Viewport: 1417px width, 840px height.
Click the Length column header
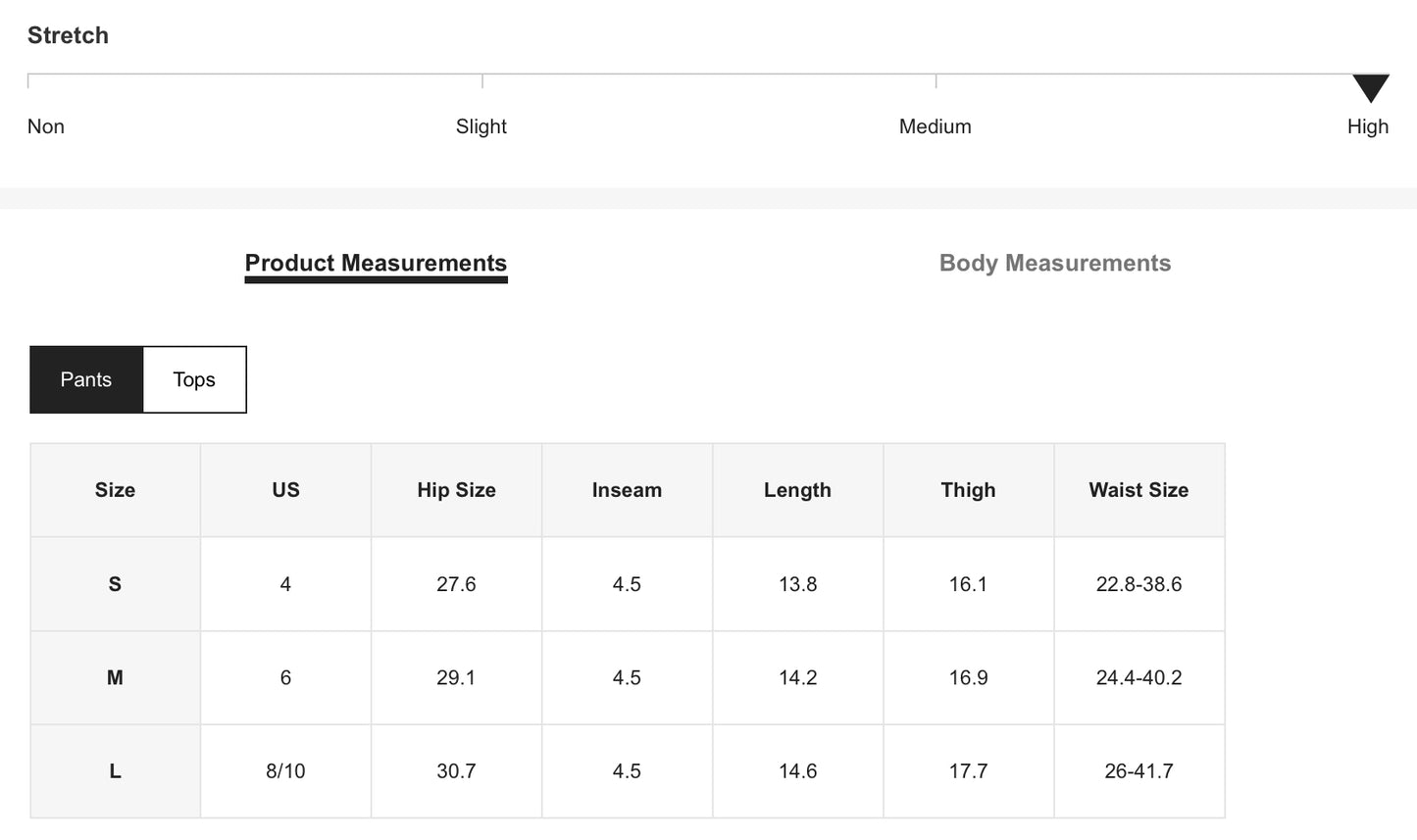coord(797,490)
